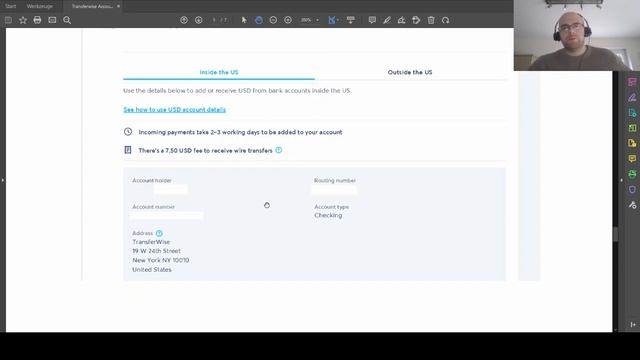Click the email envelope icon

(52, 20)
